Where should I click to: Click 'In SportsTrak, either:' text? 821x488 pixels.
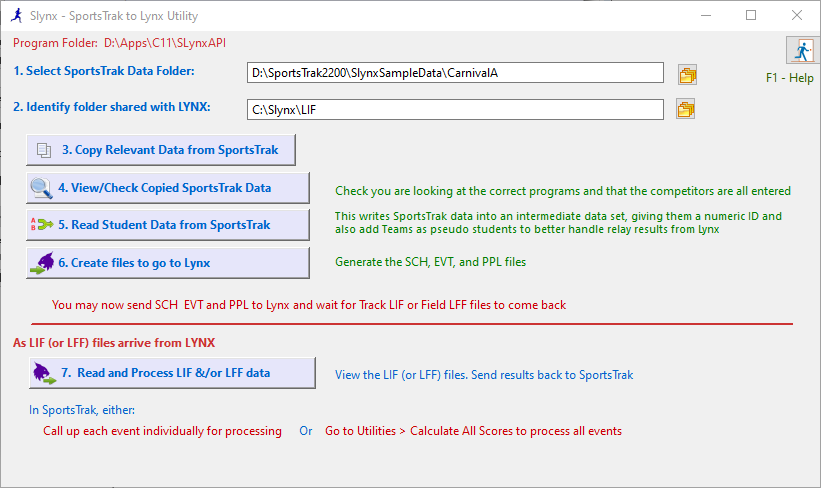coord(82,410)
